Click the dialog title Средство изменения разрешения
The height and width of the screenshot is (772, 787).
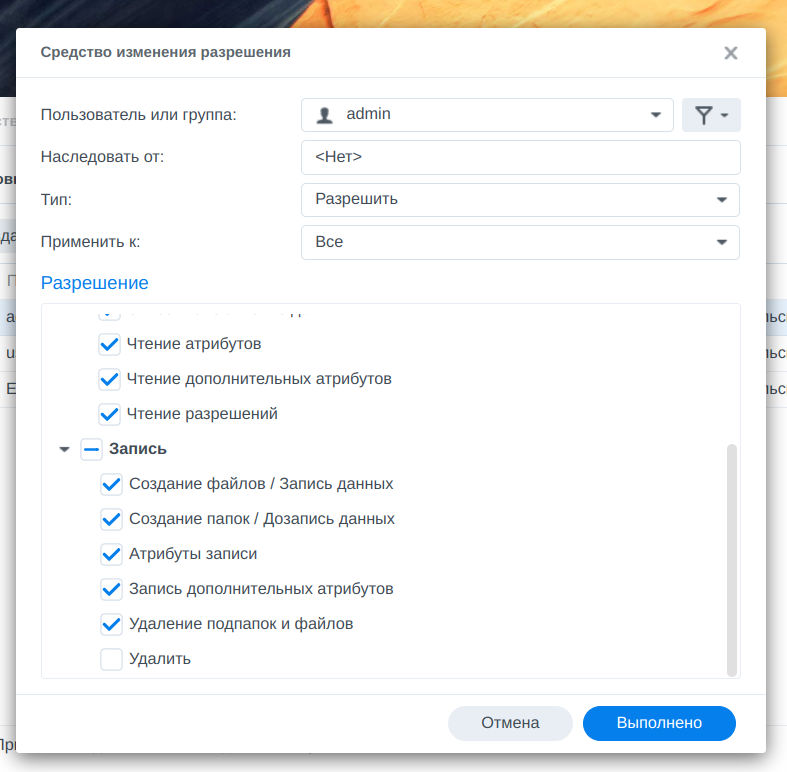(x=166, y=52)
